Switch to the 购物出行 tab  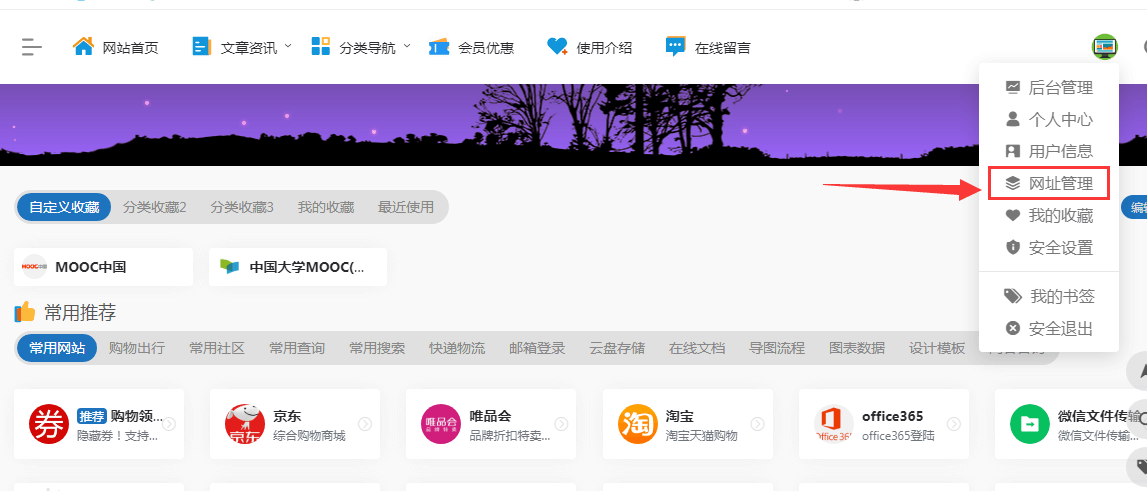coord(137,348)
